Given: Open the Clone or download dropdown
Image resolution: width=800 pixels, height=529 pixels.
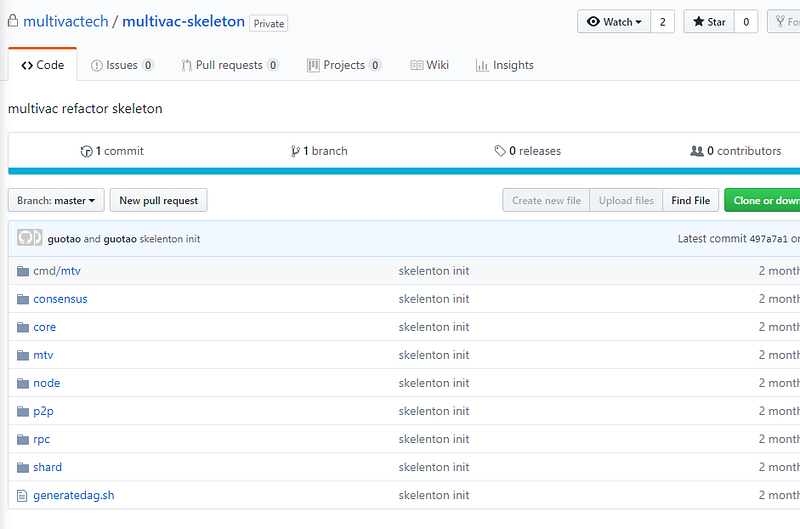Looking at the screenshot, I should (x=762, y=200).
